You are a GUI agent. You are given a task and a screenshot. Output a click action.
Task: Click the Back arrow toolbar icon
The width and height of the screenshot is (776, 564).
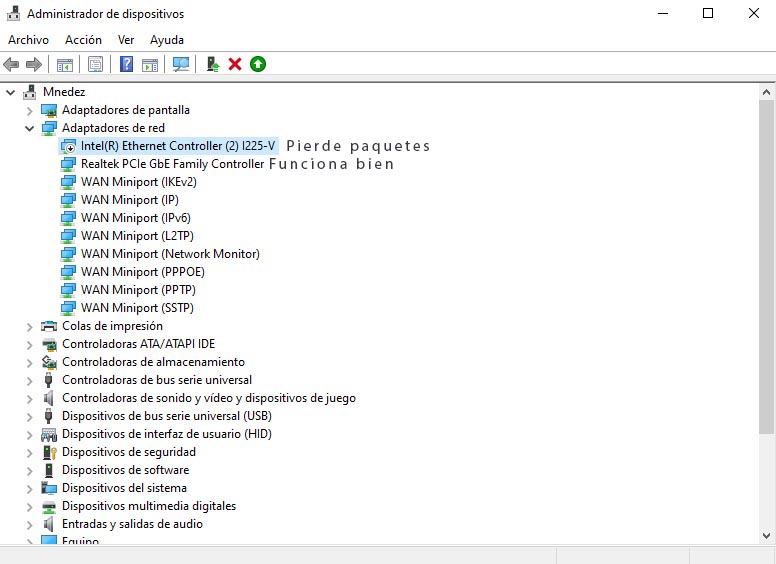click(11, 64)
